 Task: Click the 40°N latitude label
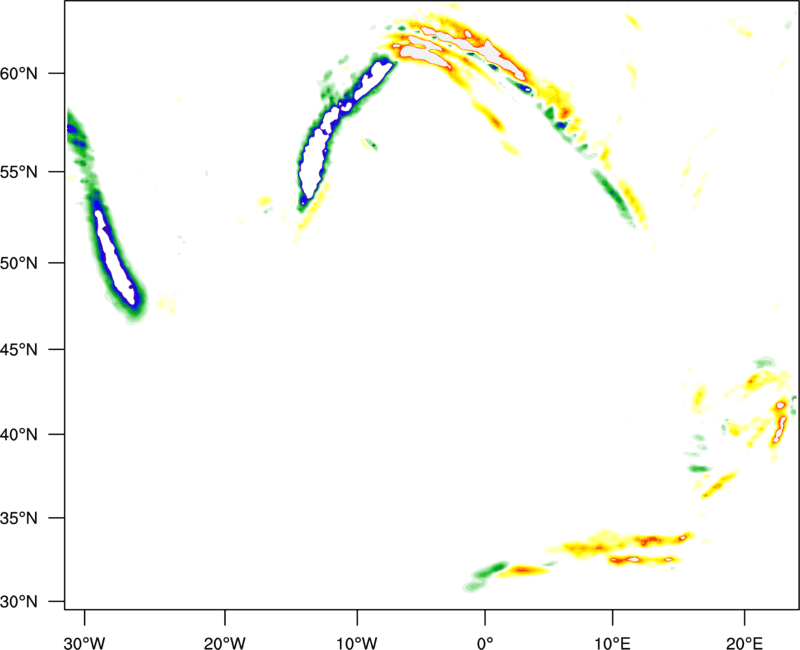(x=19, y=435)
